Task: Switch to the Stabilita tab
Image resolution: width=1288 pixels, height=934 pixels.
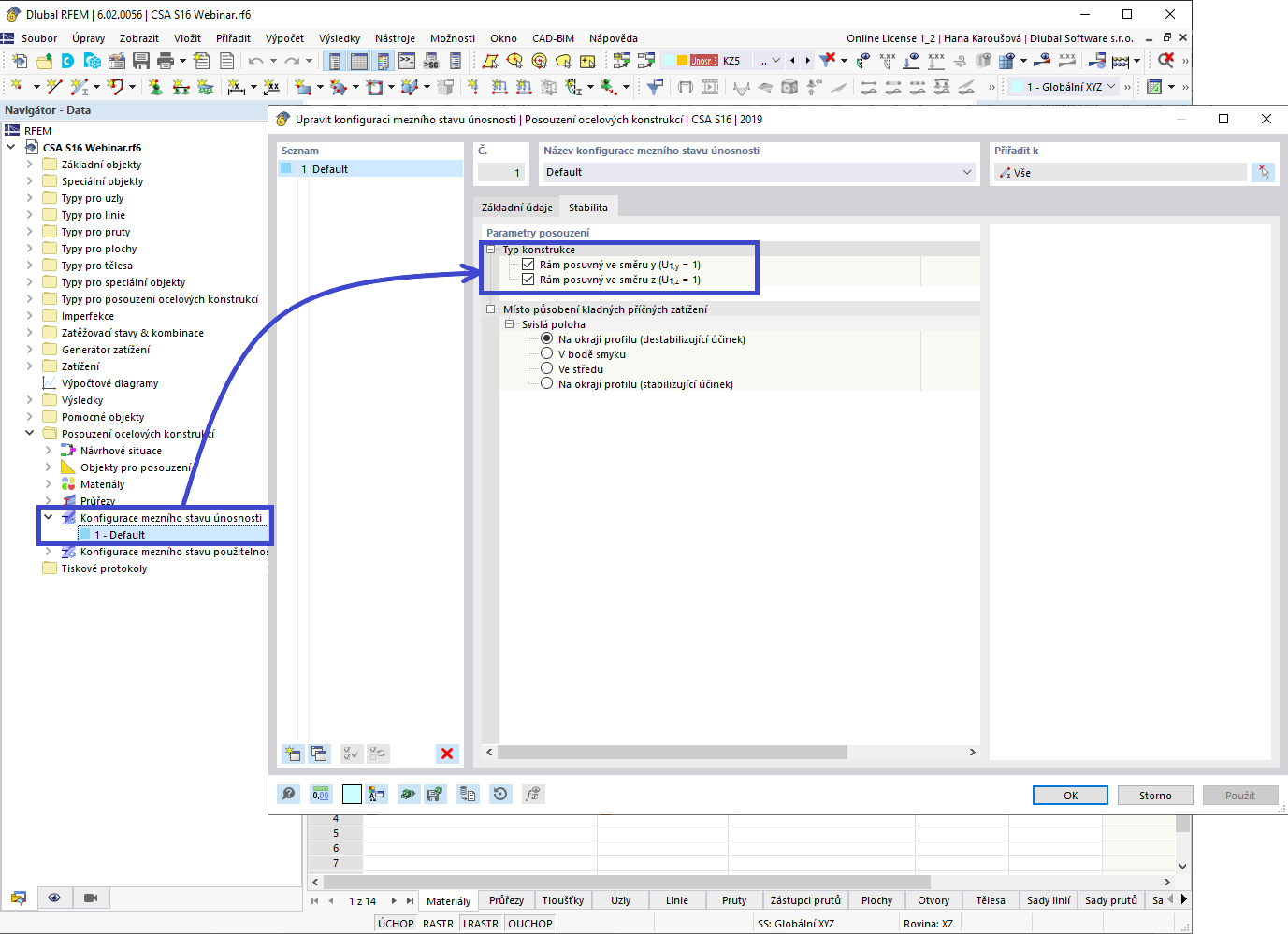Action: tap(588, 208)
